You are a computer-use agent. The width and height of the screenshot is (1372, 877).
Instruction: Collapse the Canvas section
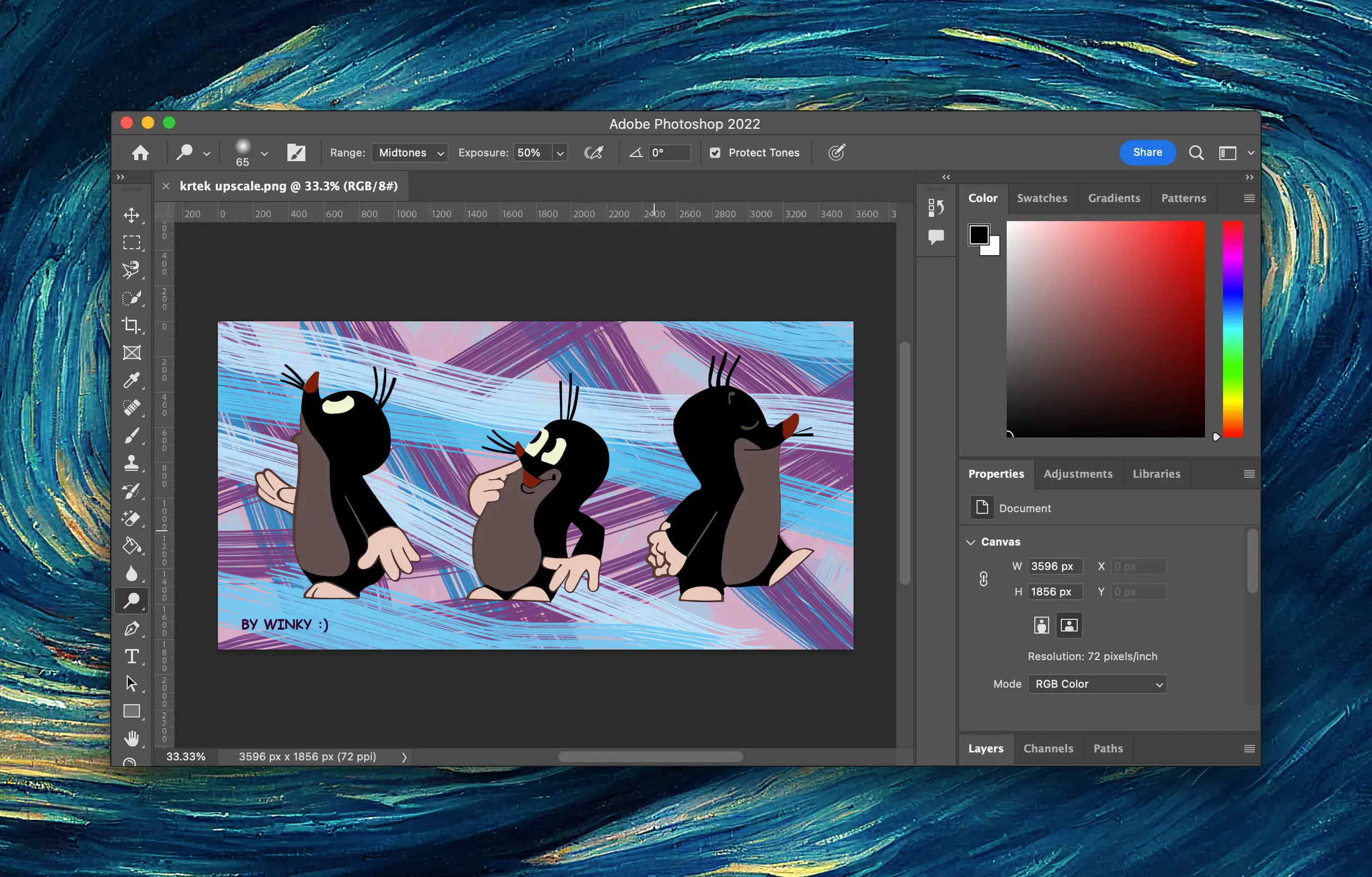click(971, 542)
